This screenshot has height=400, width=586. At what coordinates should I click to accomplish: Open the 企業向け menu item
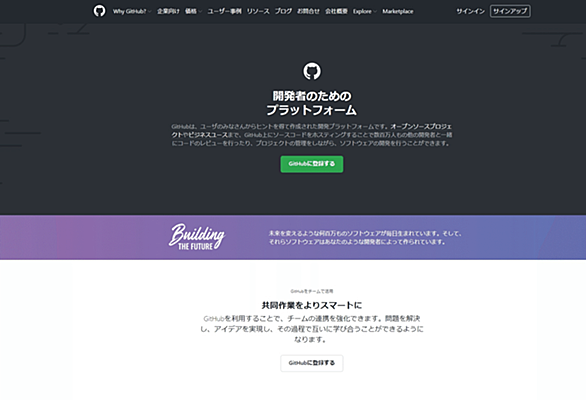point(168,11)
